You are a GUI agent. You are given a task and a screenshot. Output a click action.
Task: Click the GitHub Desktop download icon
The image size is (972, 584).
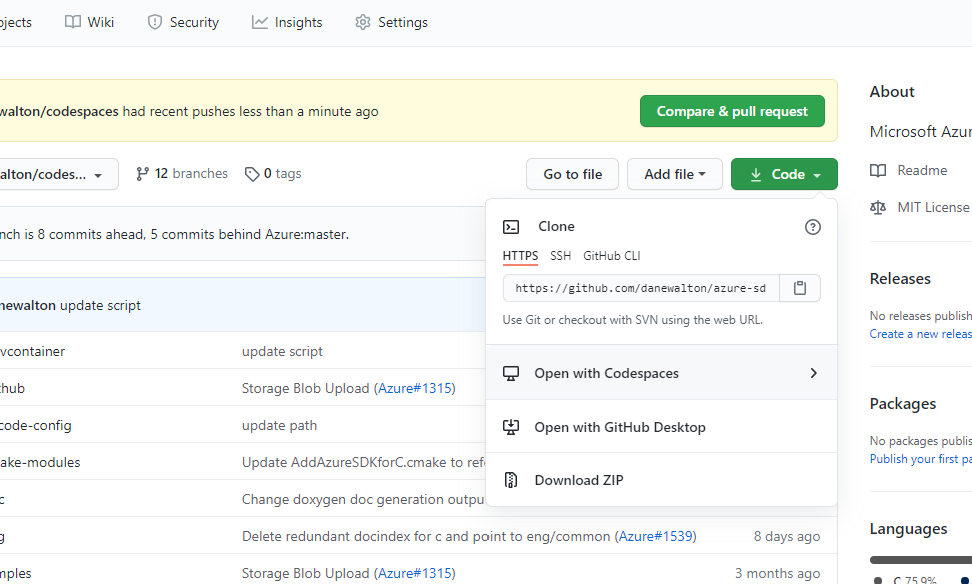tap(511, 427)
